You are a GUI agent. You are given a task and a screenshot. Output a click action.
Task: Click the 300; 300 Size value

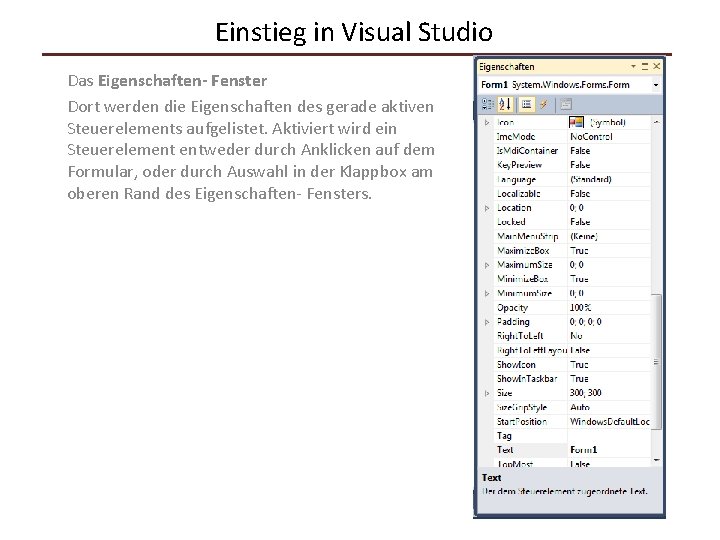point(585,393)
